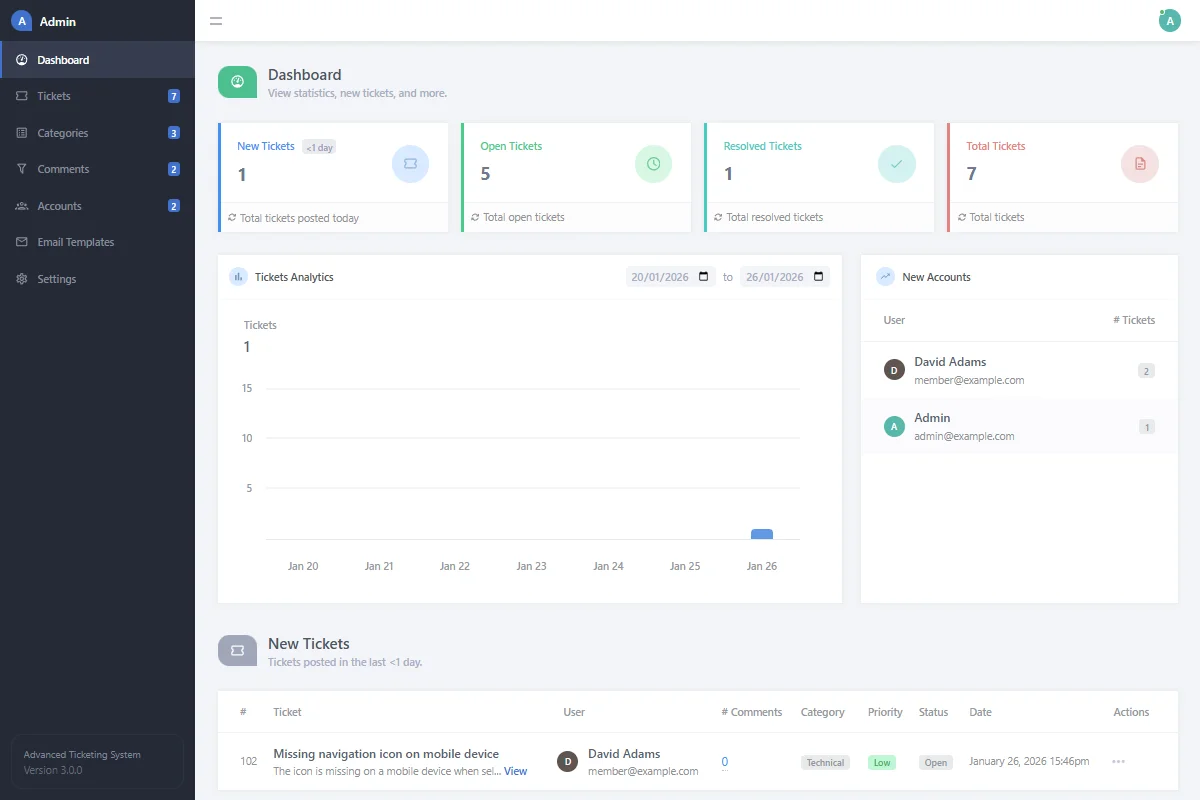The image size is (1200, 800).
Task: Click refresh icon next to Total tickets posted today
Action: click(232, 218)
